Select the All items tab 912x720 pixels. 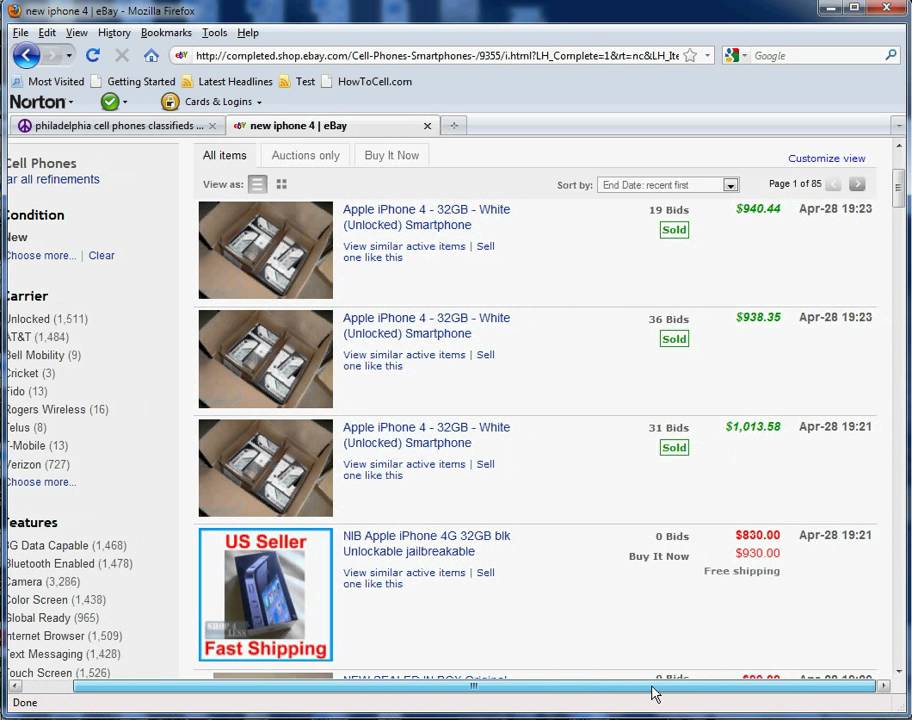click(x=225, y=155)
